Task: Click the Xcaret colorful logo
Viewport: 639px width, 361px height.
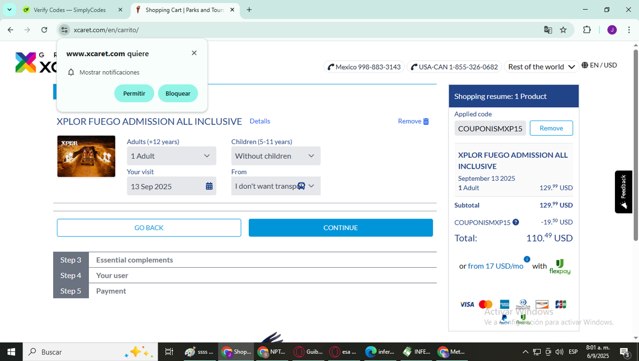Action: (26, 62)
